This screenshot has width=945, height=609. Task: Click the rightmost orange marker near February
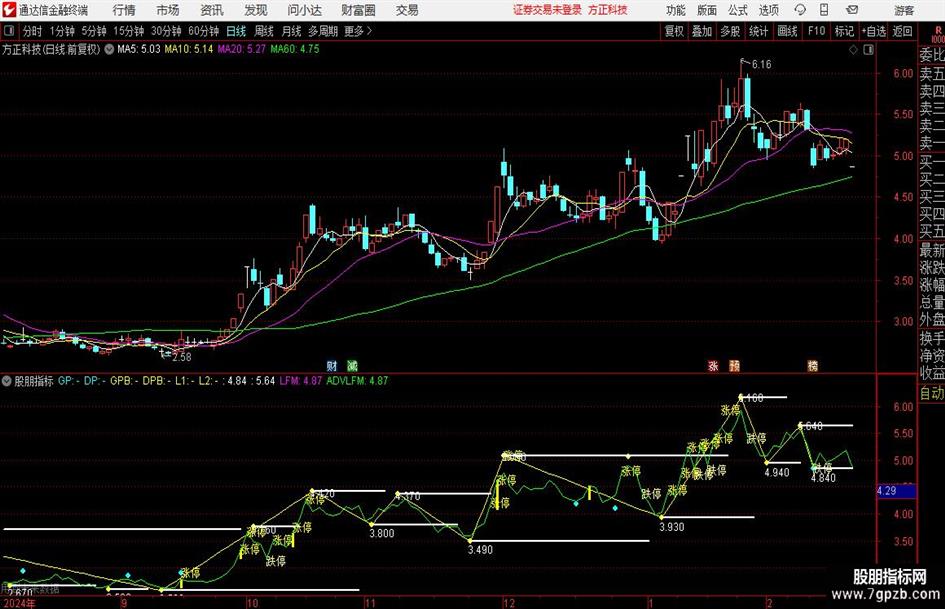pos(812,366)
